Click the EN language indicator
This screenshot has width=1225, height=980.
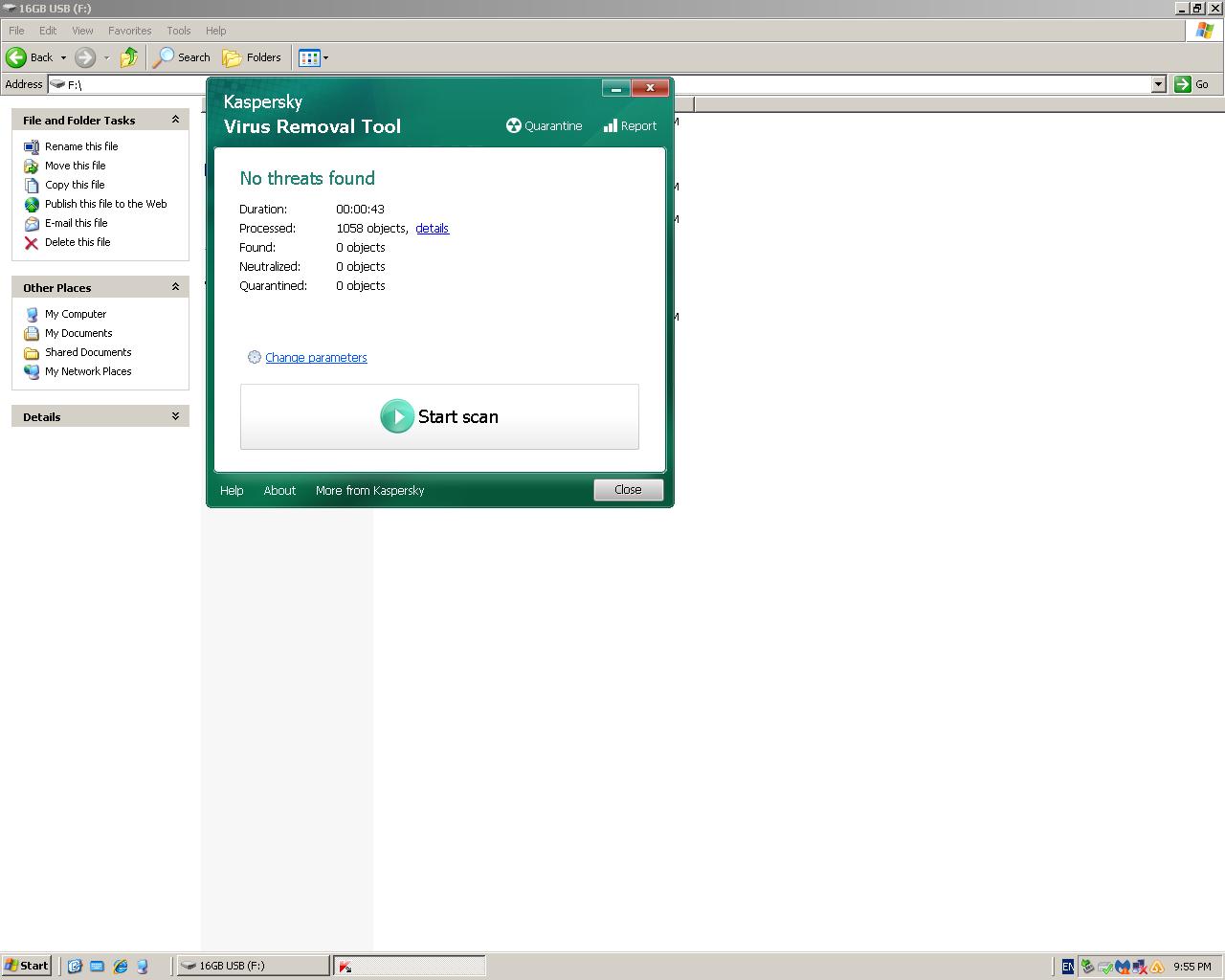1068,967
